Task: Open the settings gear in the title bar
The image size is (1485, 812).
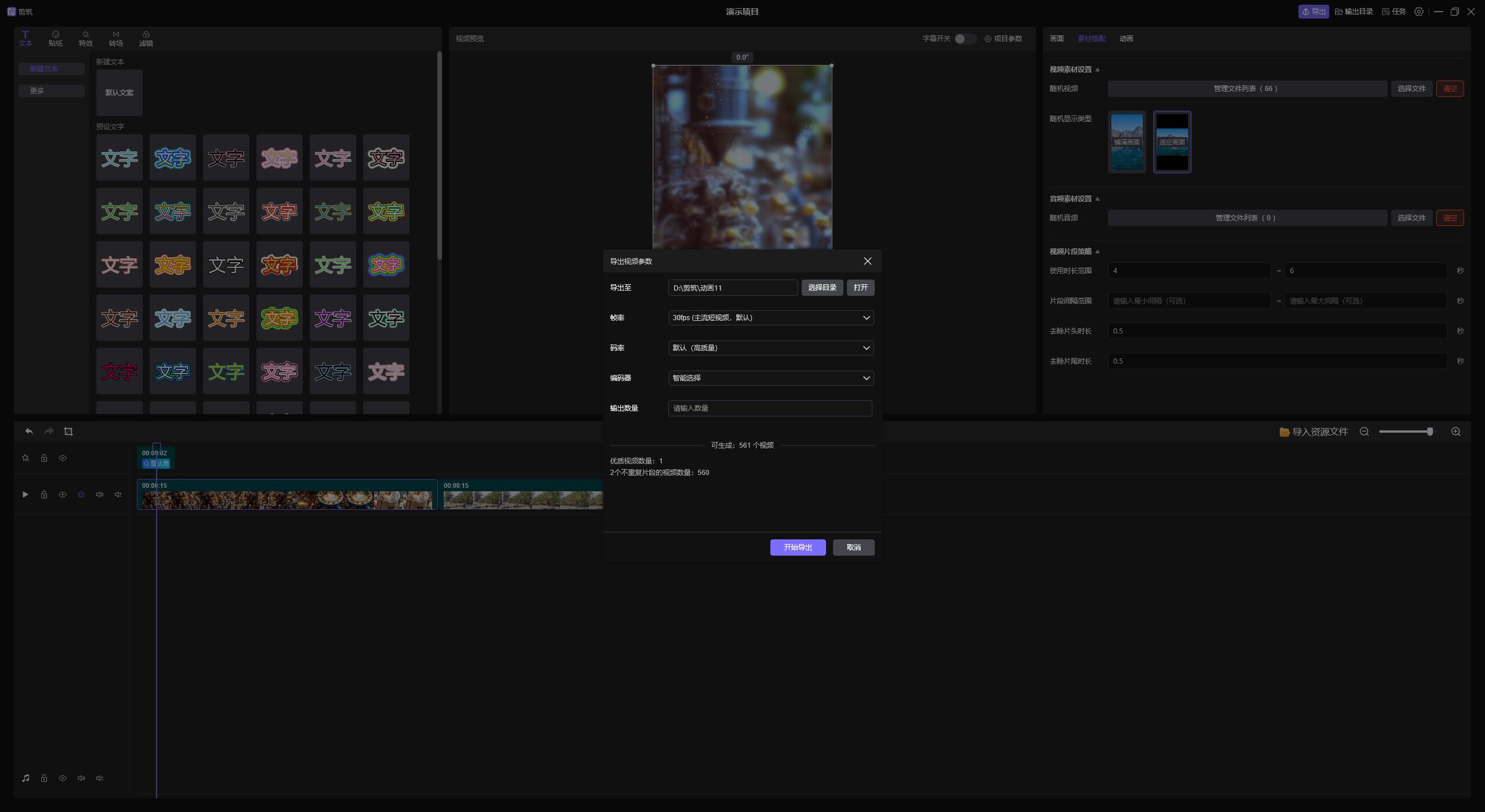Action: click(x=1419, y=12)
